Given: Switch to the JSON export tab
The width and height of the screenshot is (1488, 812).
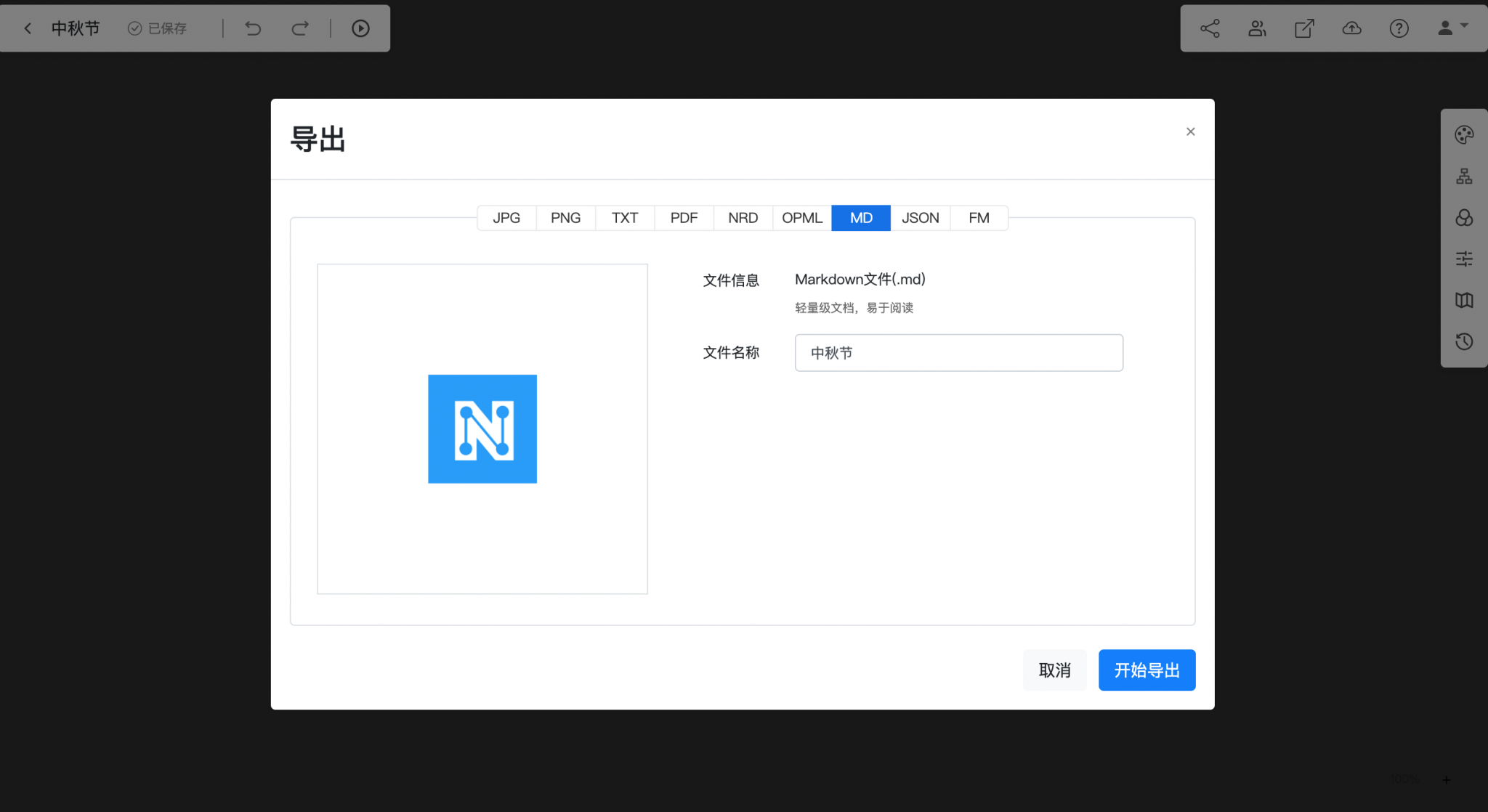Looking at the screenshot, I should (920, 217).
